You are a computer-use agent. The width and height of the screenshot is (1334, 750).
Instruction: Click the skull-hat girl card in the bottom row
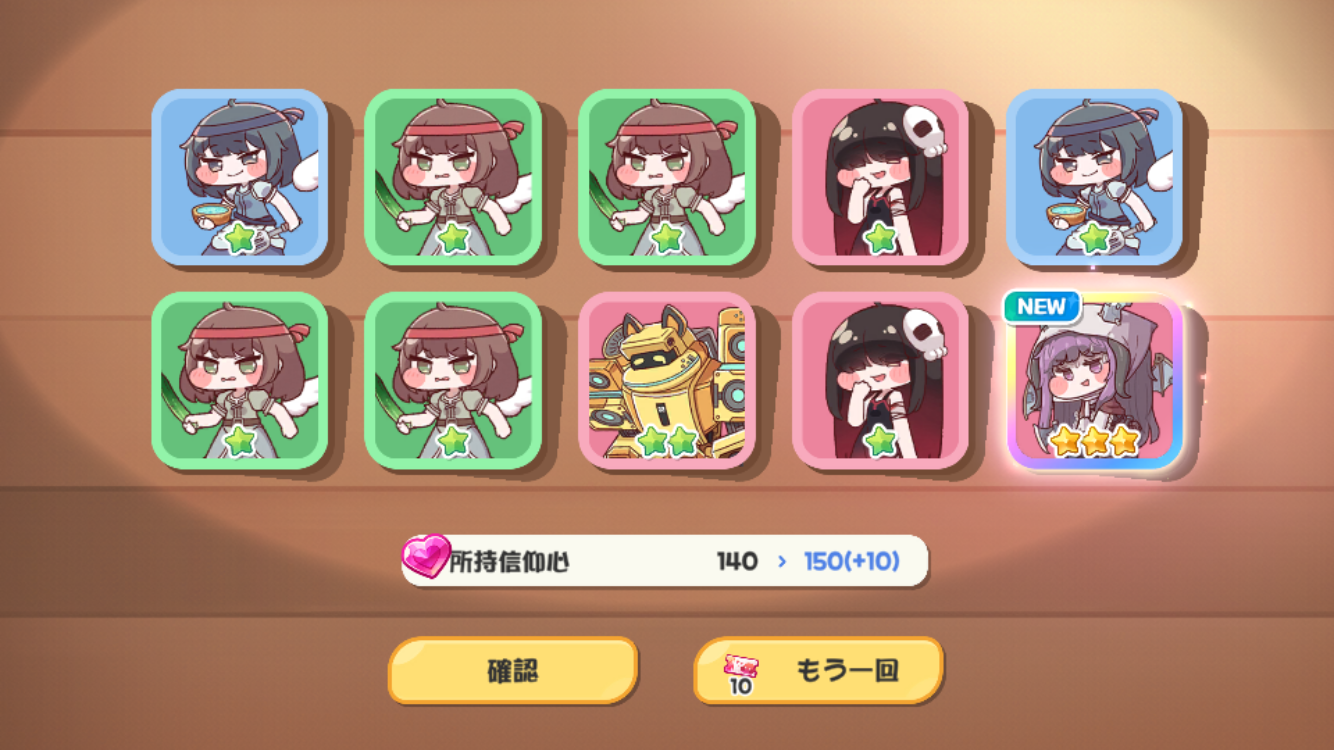coord(880,381)
